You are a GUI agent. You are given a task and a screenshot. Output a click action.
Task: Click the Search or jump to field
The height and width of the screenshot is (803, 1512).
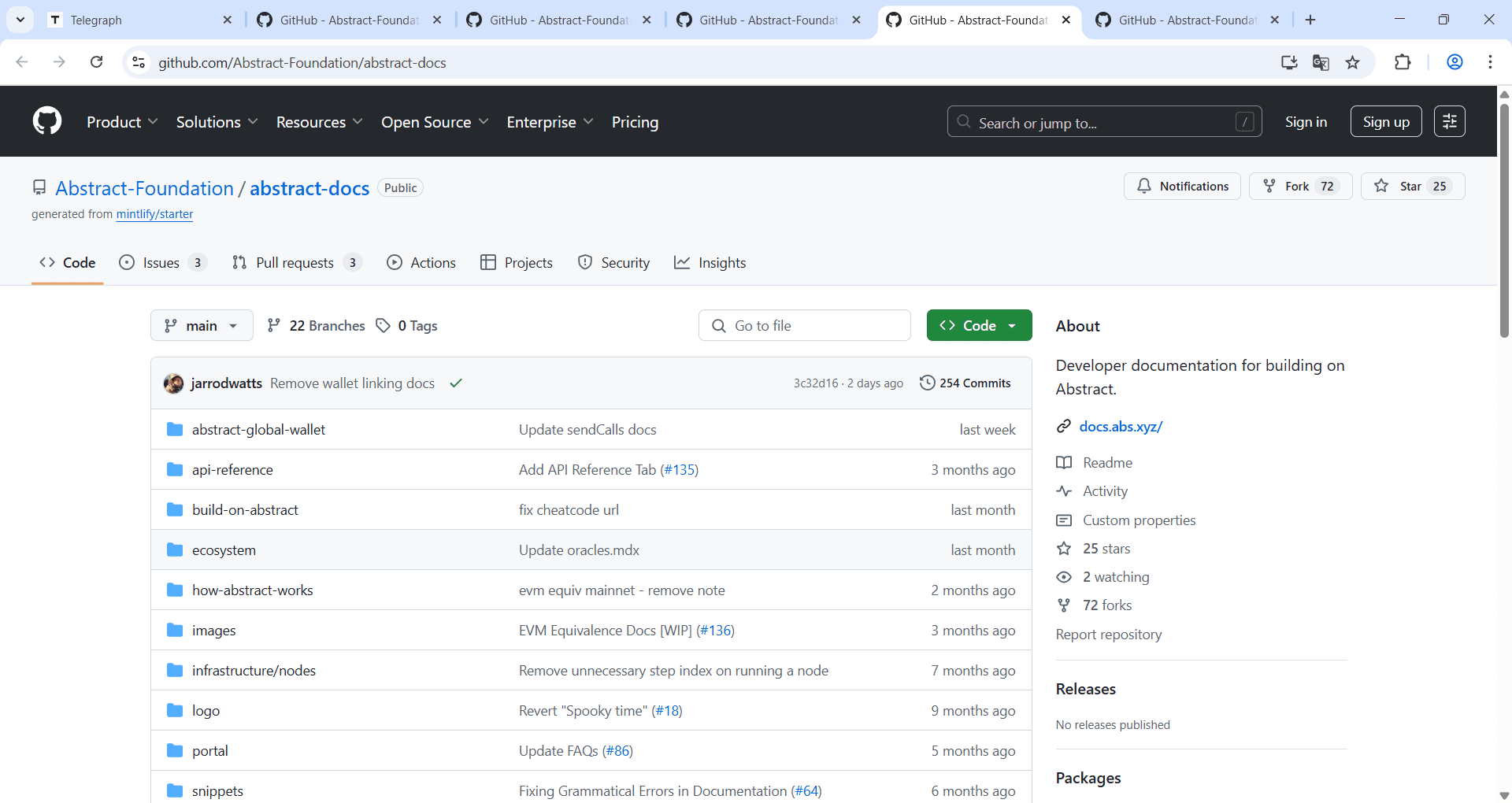click(1104, 121)
